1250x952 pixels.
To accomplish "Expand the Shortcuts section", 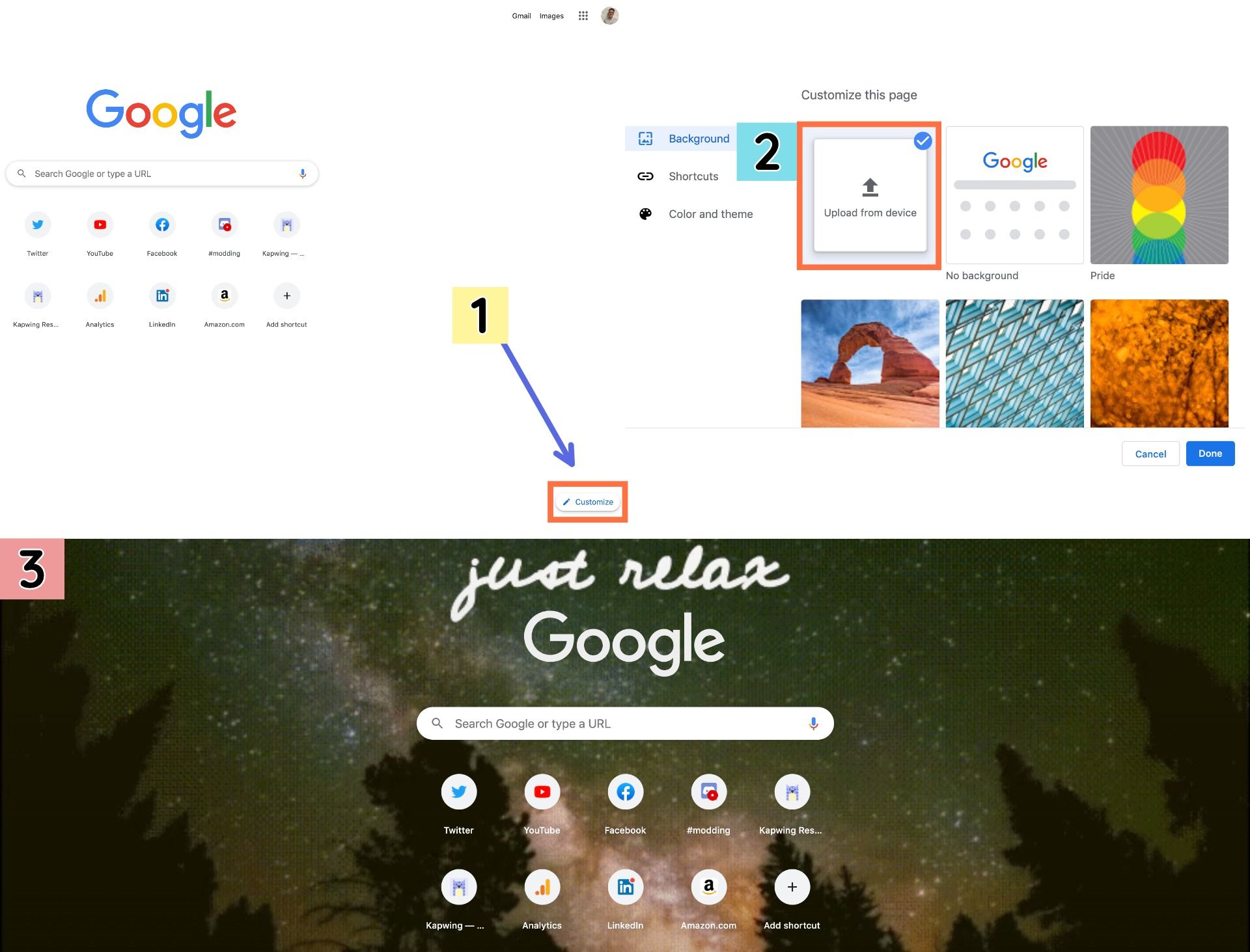I will 694,175.
